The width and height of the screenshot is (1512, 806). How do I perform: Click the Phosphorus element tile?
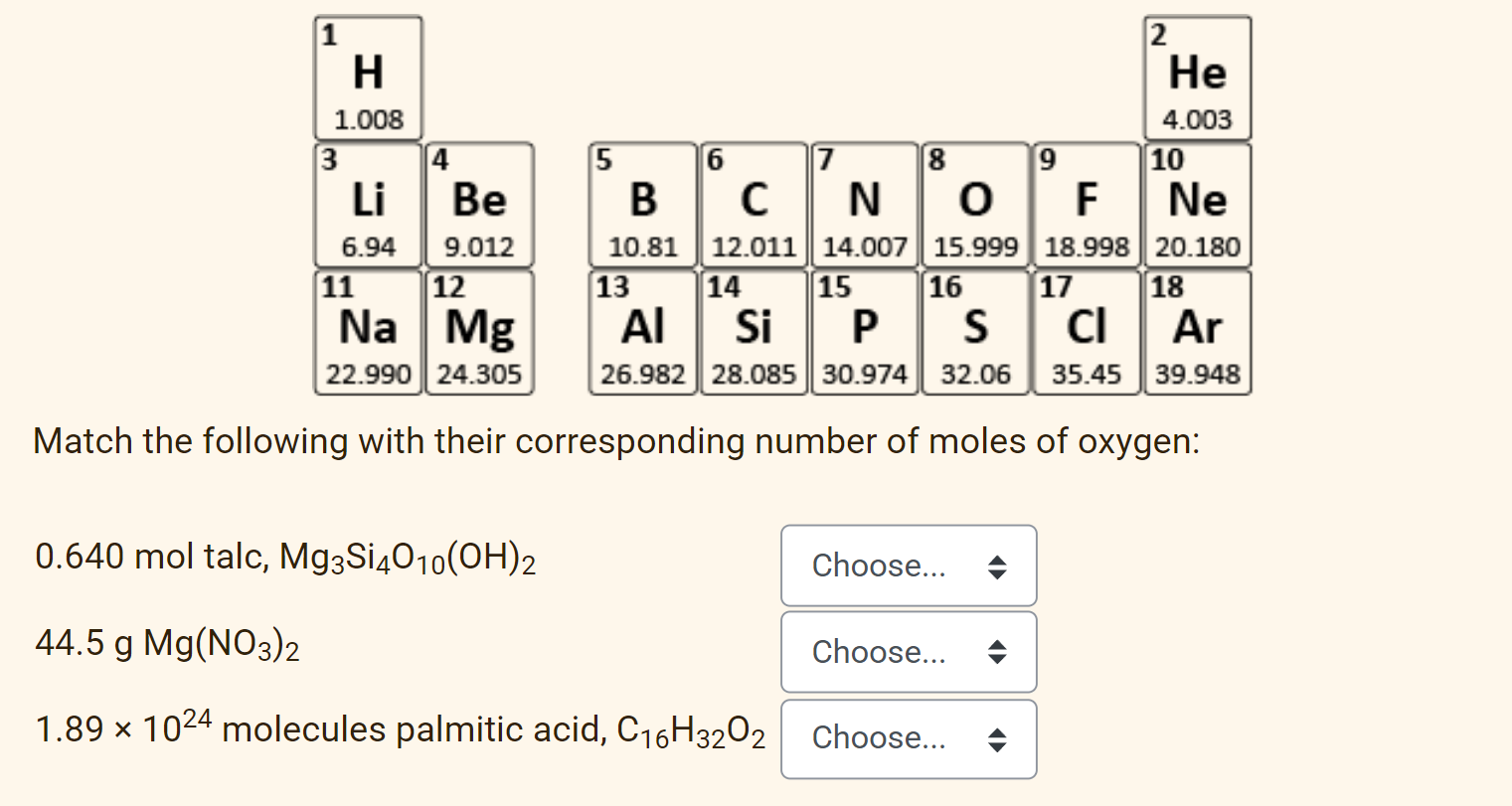pos(865,332)
